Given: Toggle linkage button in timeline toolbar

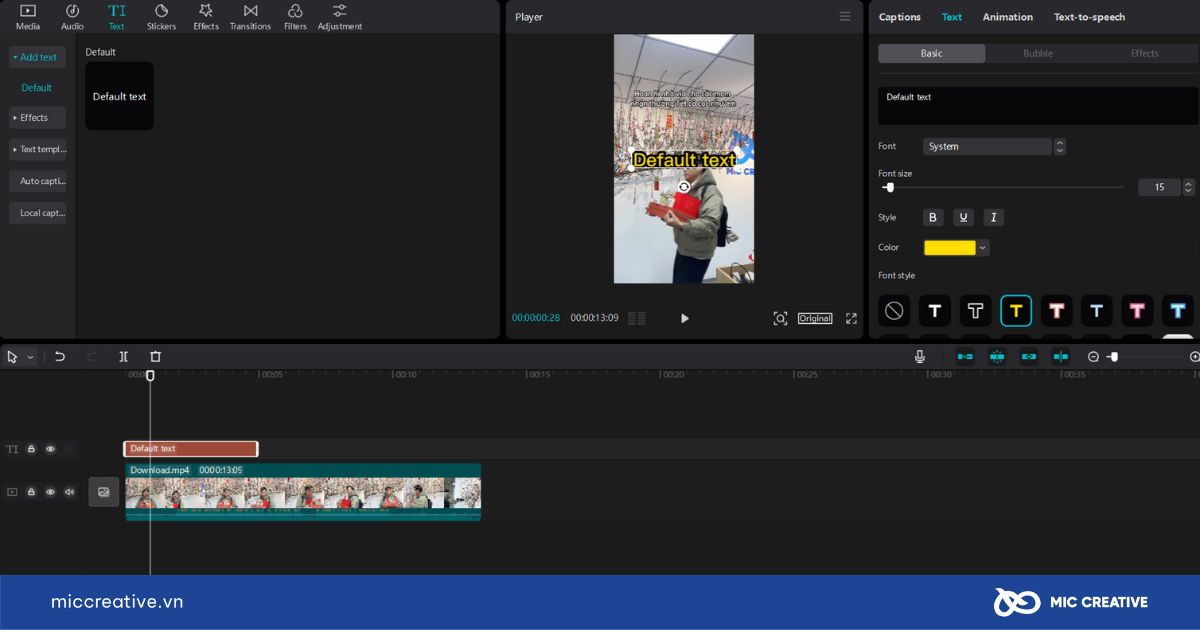Looking at the screenshot, I should 1029,357.
